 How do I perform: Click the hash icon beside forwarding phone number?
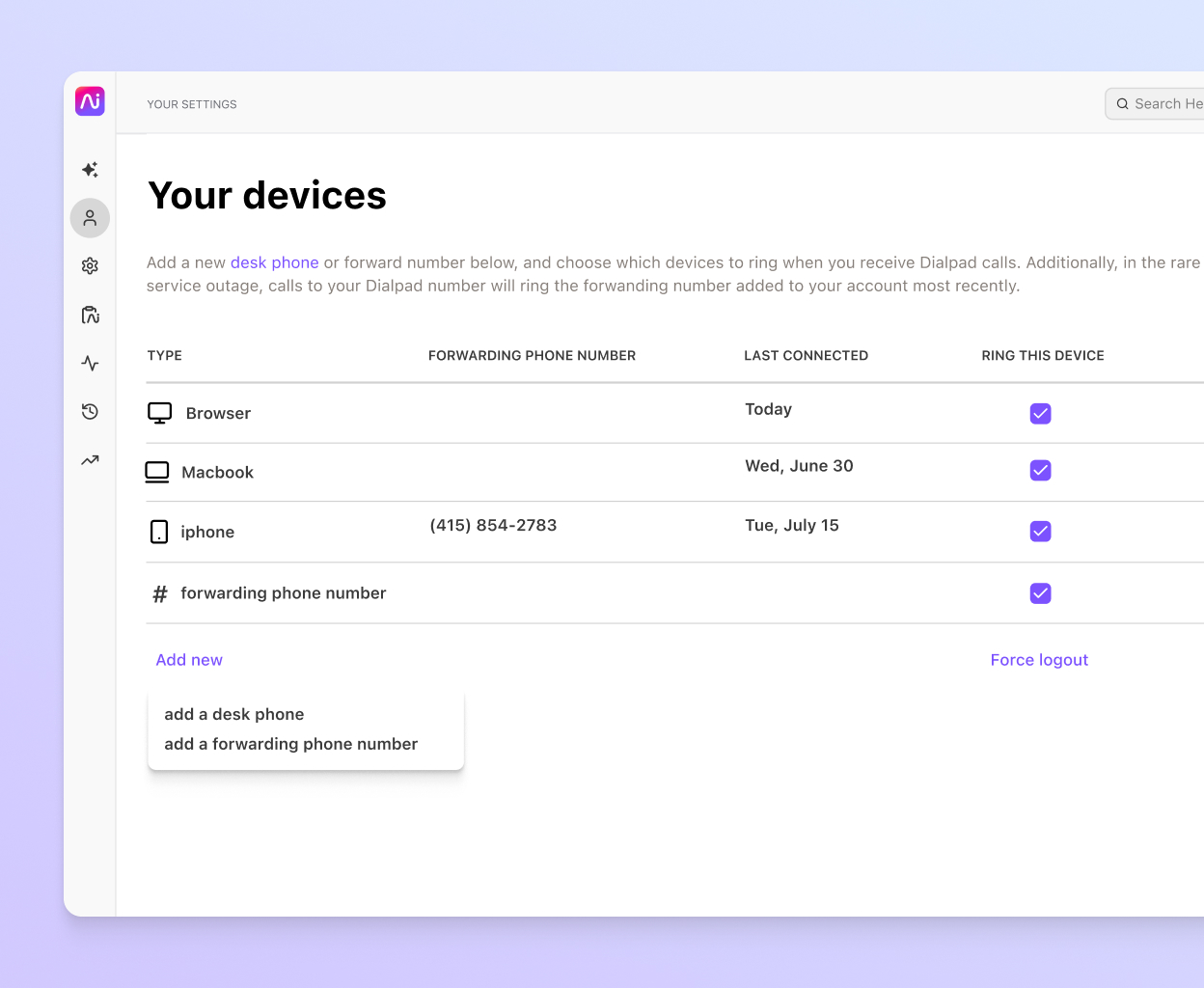pyautogui.click(x=160, y=593)
